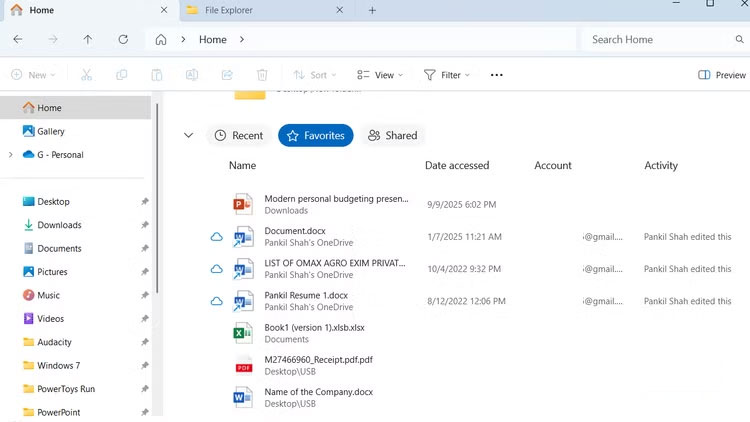Click the Cut scissors icon in toolbar
The width and height of the screenshot is (750, 422).
click(87, 75)
